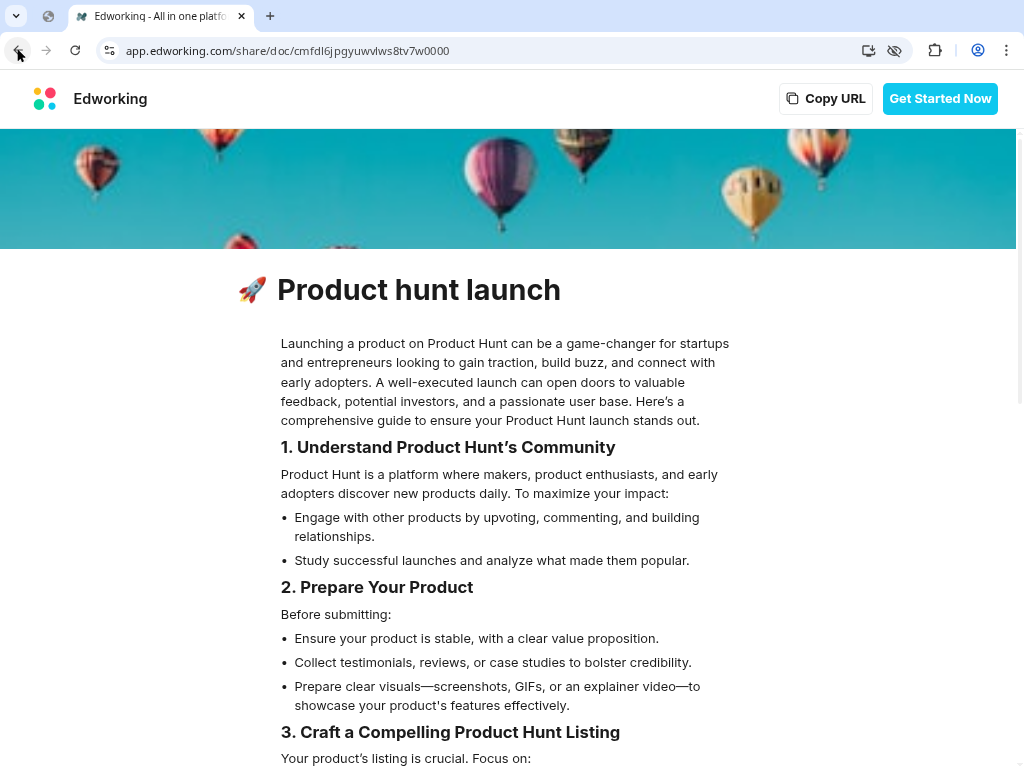
Task: Click the rocket emoji beside the title
Action: (252, 290)
